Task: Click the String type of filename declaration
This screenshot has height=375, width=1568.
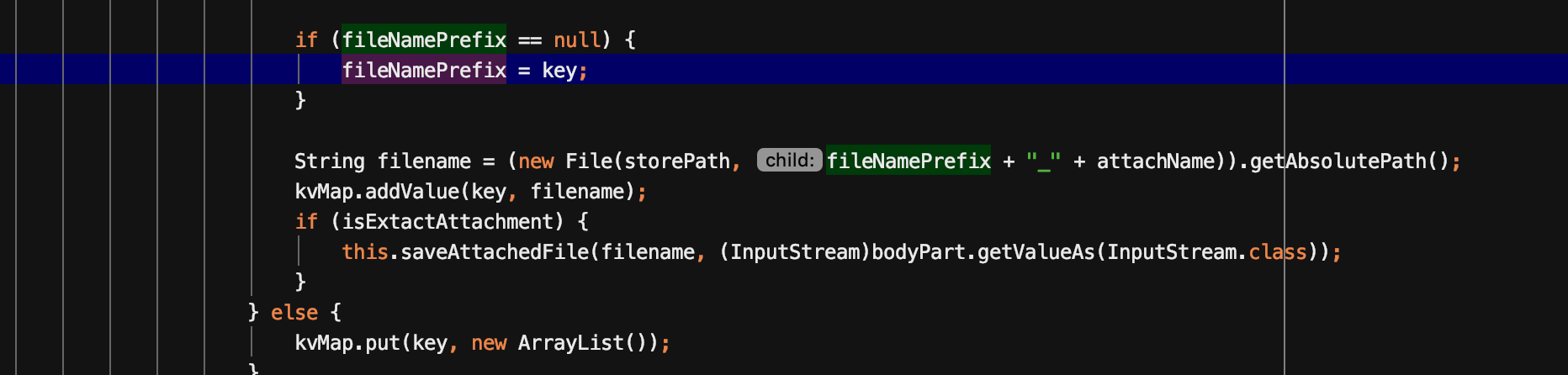Action: pos(329,161)
